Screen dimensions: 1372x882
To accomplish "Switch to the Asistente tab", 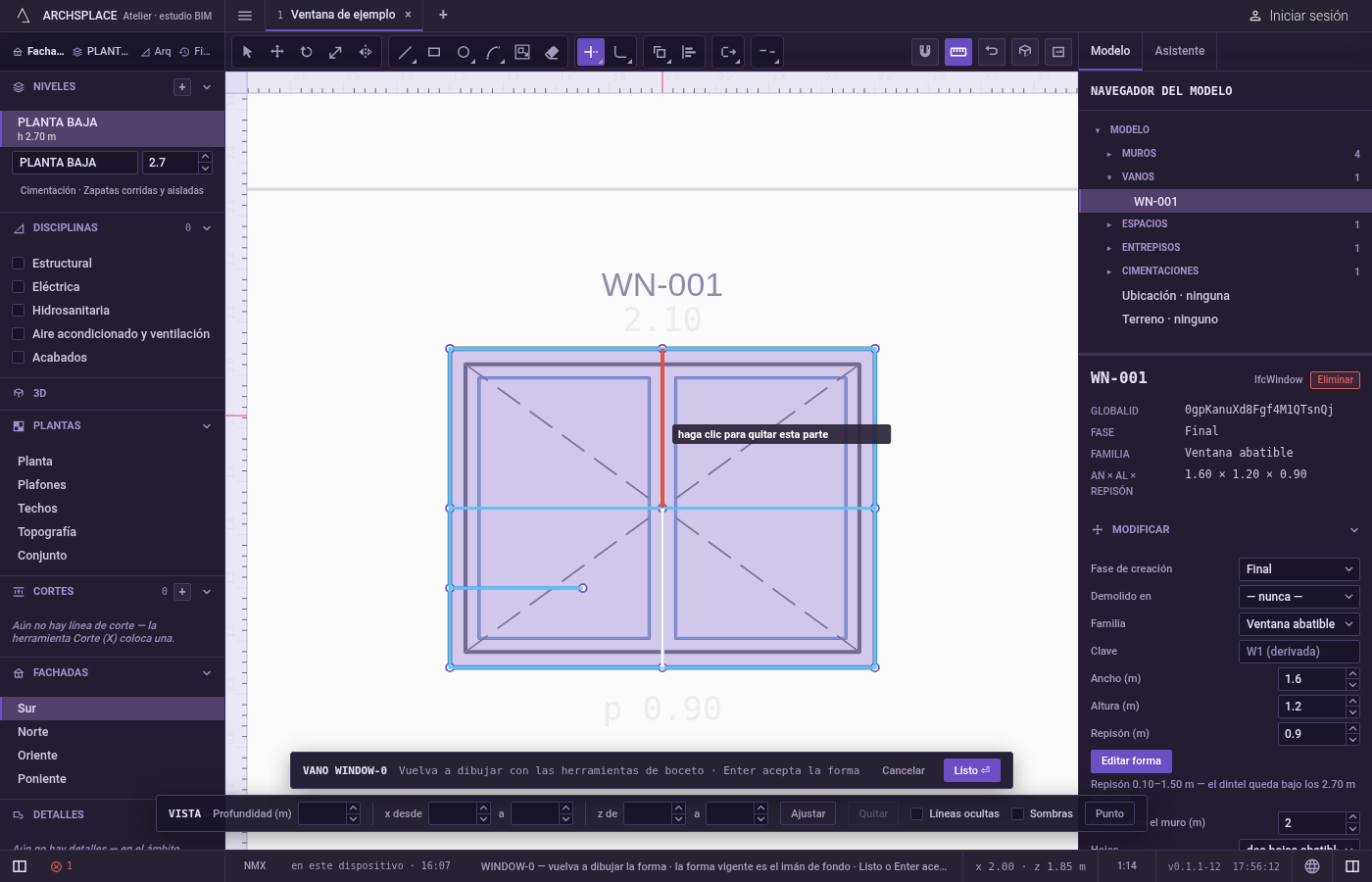I will tap(1180, 51).
